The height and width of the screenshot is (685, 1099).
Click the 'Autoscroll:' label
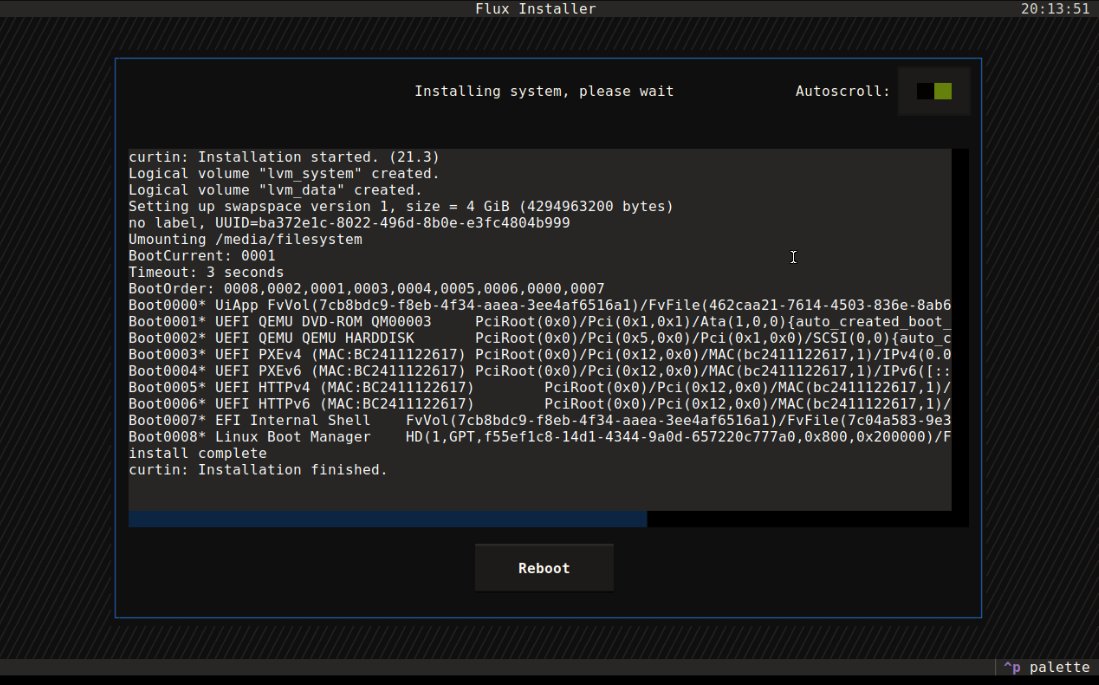[842, 91]
